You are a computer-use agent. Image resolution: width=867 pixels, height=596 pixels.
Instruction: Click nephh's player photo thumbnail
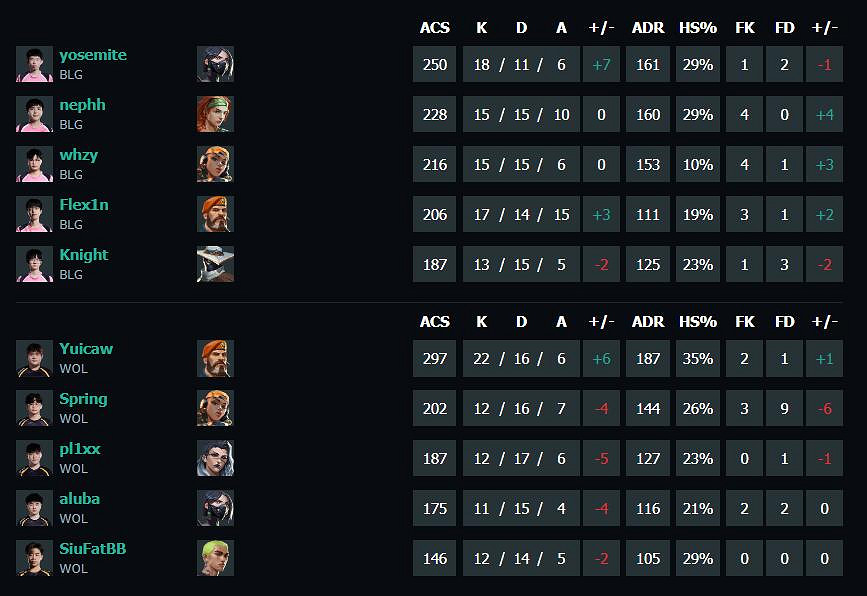(x=34, y=114)
